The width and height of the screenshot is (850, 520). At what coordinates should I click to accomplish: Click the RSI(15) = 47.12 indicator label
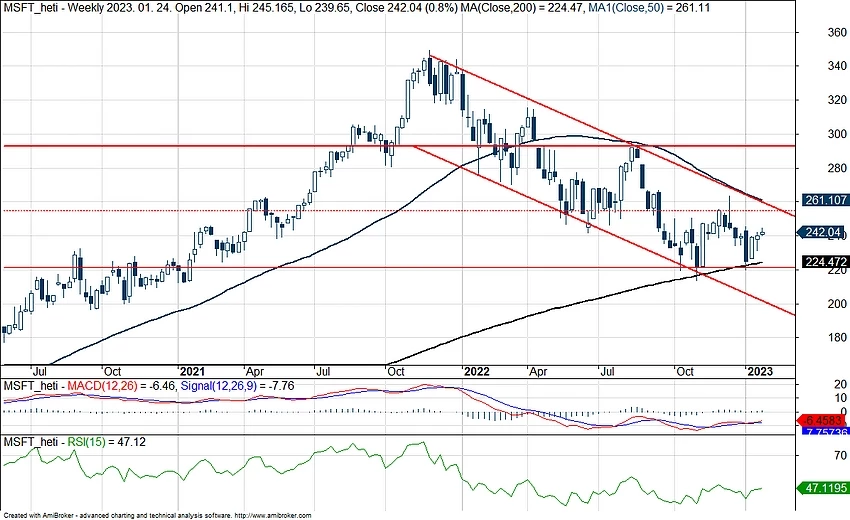click(106, 442)
